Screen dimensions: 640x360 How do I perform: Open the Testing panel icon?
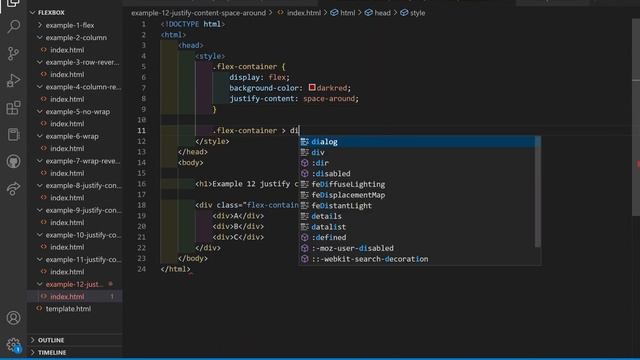[x=13, y=135]
